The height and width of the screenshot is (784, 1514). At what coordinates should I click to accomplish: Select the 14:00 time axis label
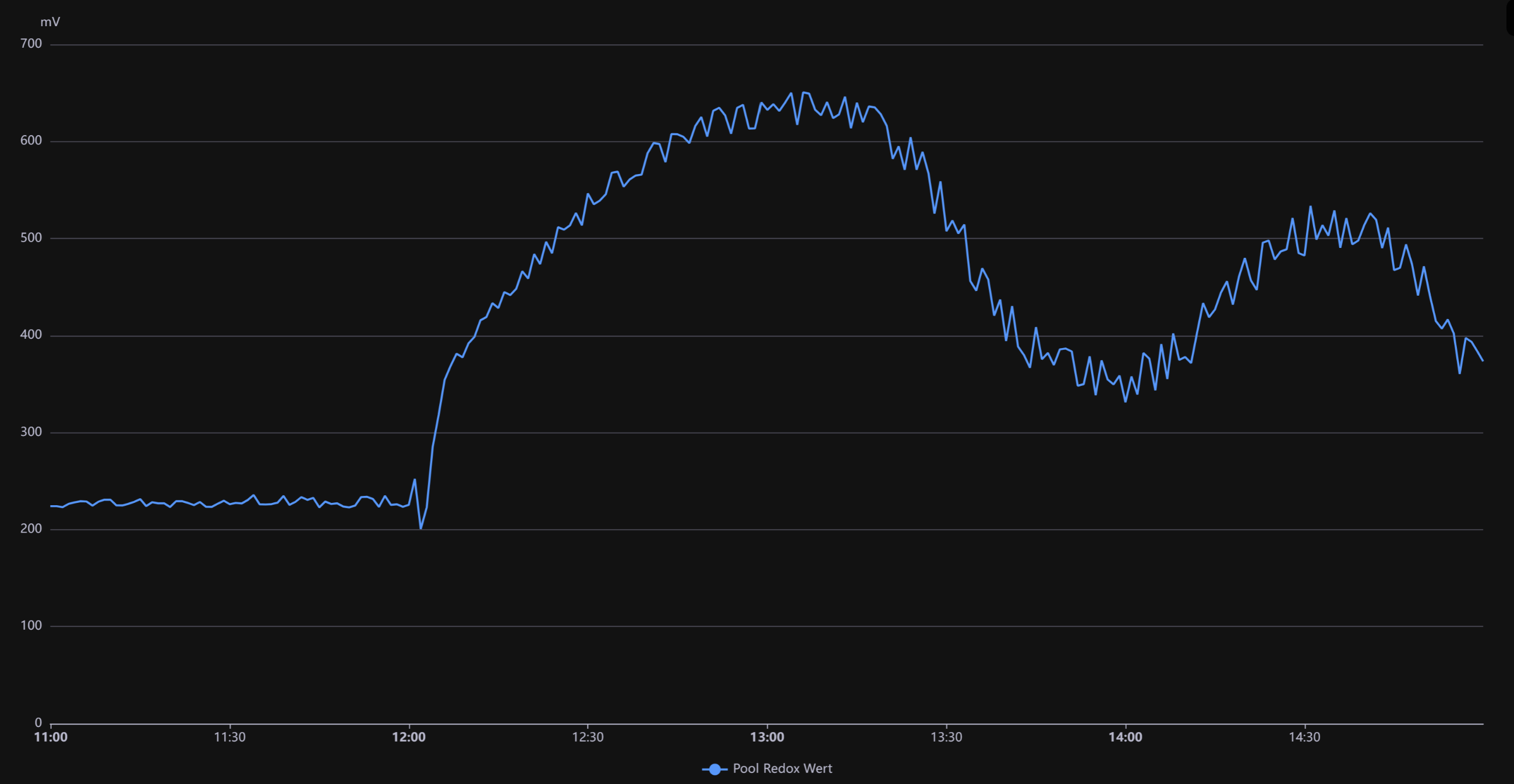[1125, 737]
